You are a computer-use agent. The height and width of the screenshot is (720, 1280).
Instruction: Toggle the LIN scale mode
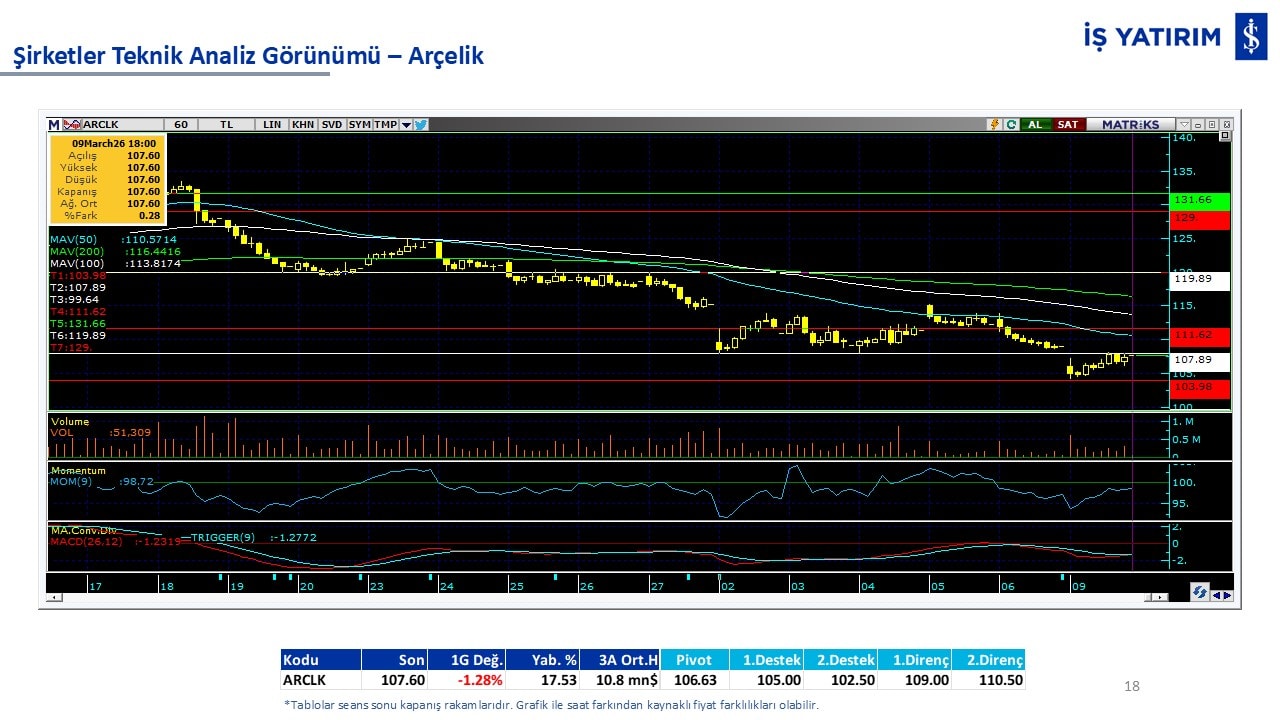pyautogui.click(x=272, y=125)
